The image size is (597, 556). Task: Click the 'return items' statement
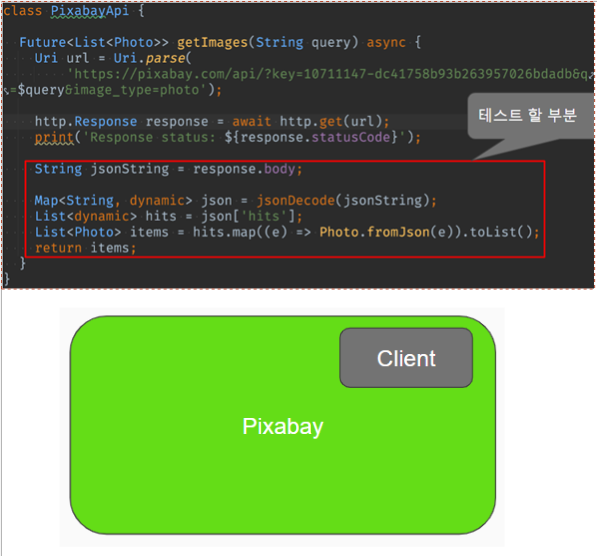click(85, 248)
